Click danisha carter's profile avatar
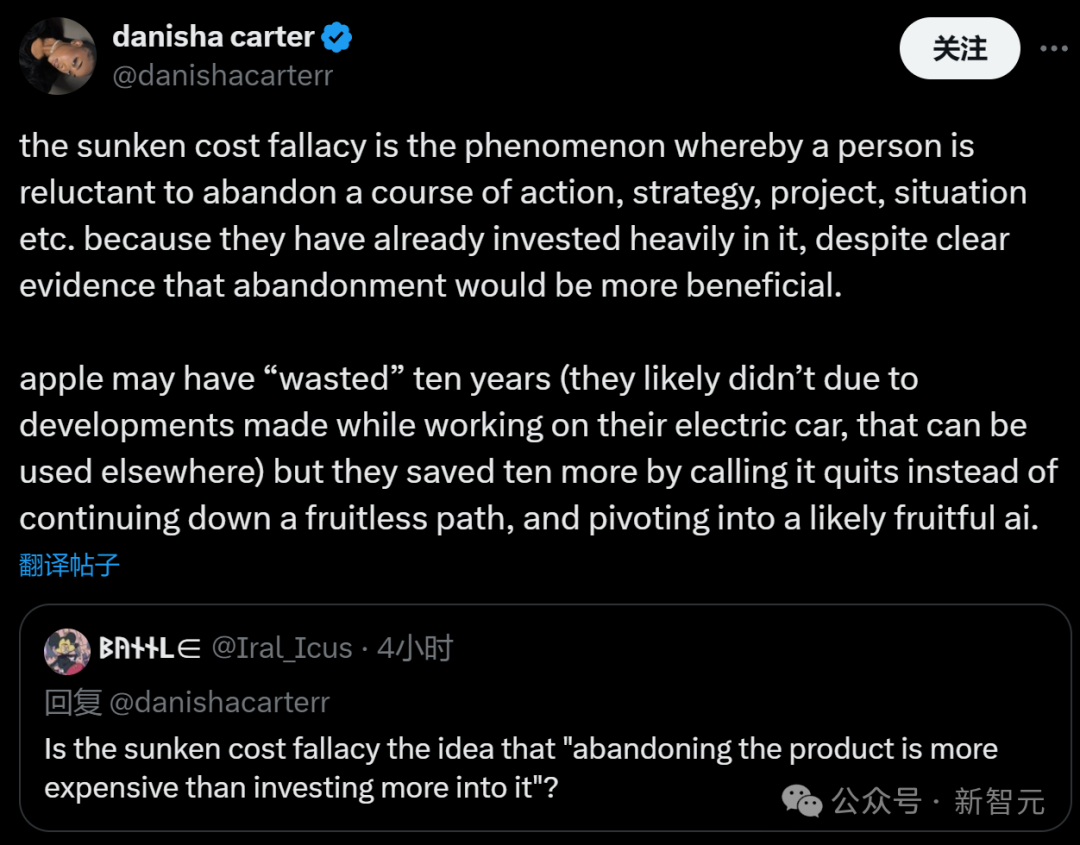 click(x=58, y=56)
